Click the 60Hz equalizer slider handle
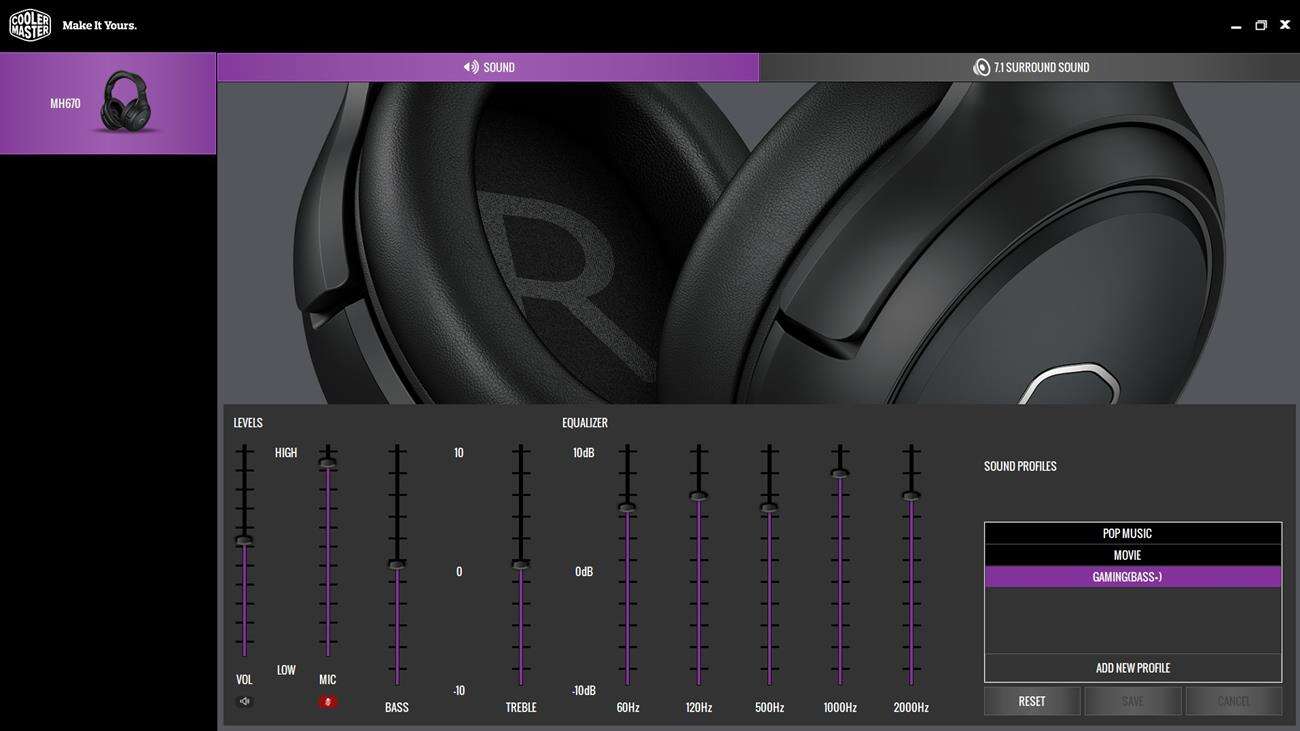The height and width of the screenshot is (731, 1300). 627,508
